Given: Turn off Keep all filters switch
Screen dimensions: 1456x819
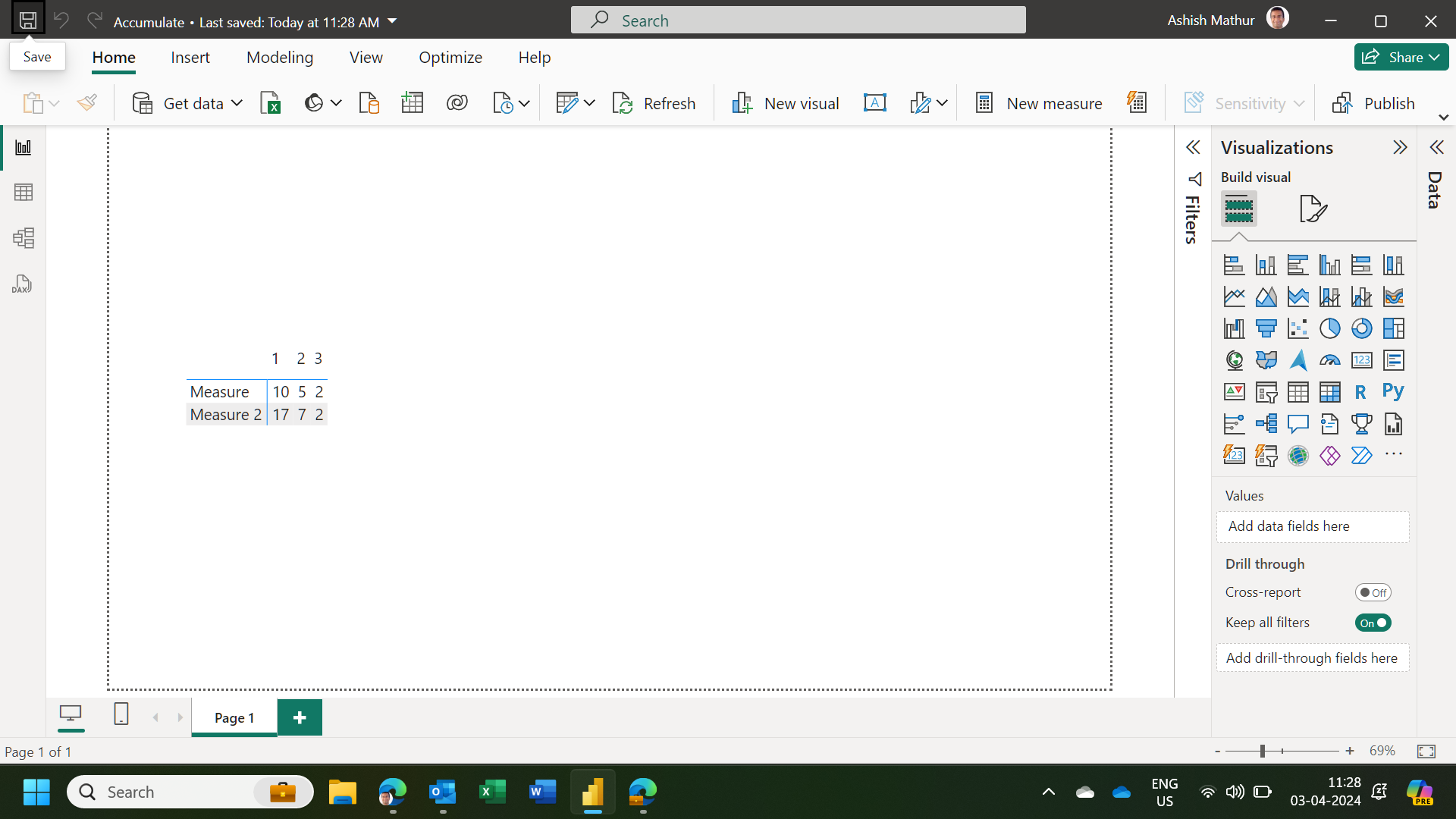Looking at the screenshot, I should [x=1373, y=623].
